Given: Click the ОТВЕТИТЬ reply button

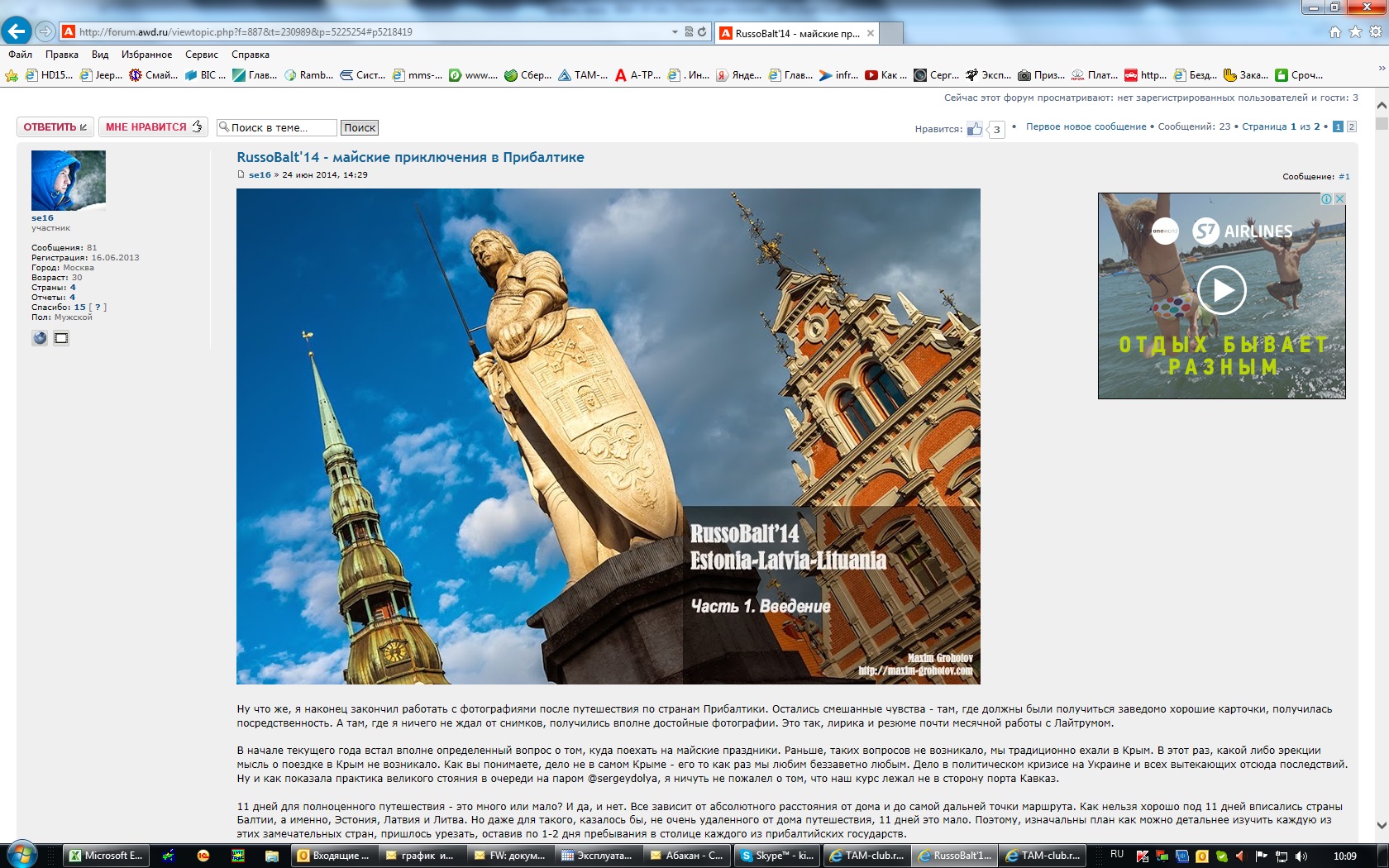Looking at the screenshot, I should coord(55,127).
